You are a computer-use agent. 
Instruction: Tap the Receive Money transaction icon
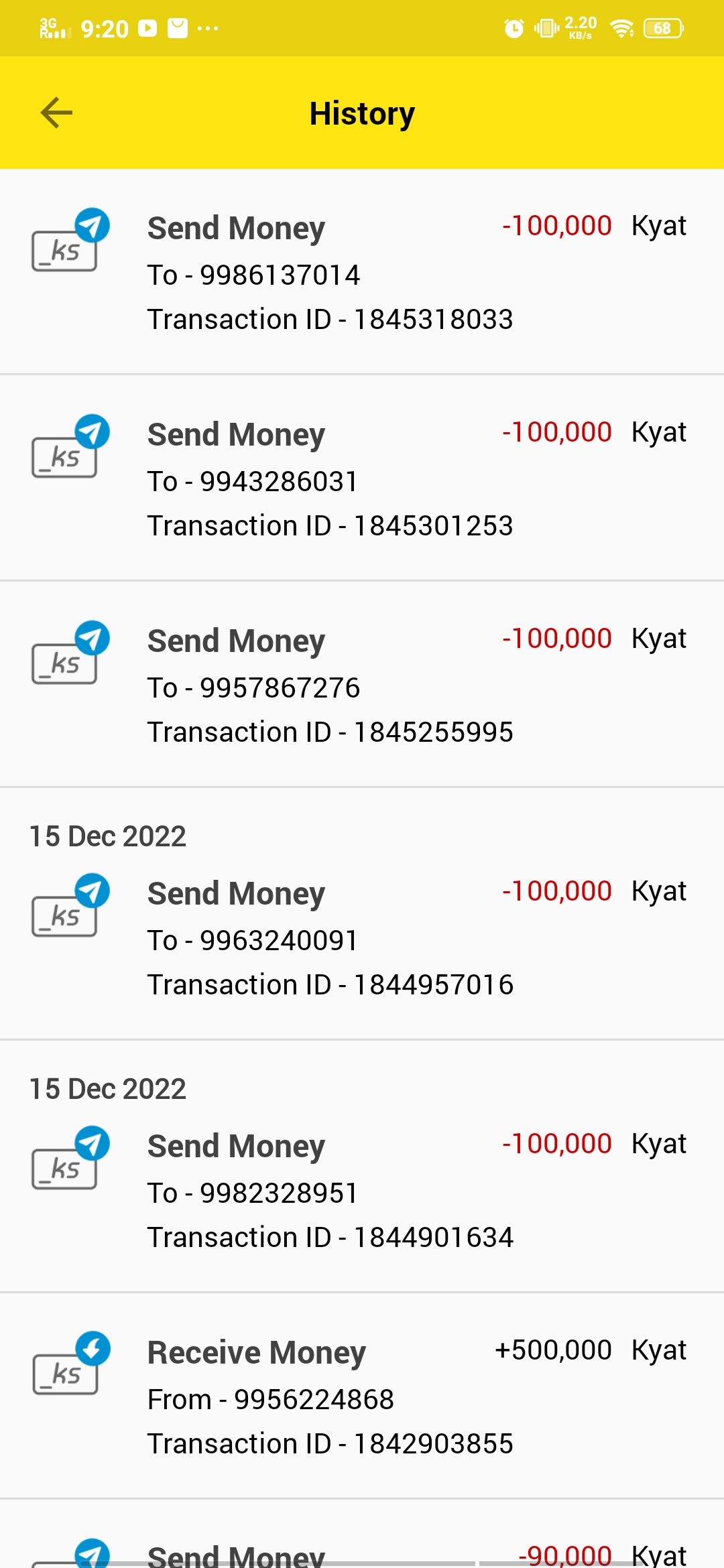pos(70,1364)
